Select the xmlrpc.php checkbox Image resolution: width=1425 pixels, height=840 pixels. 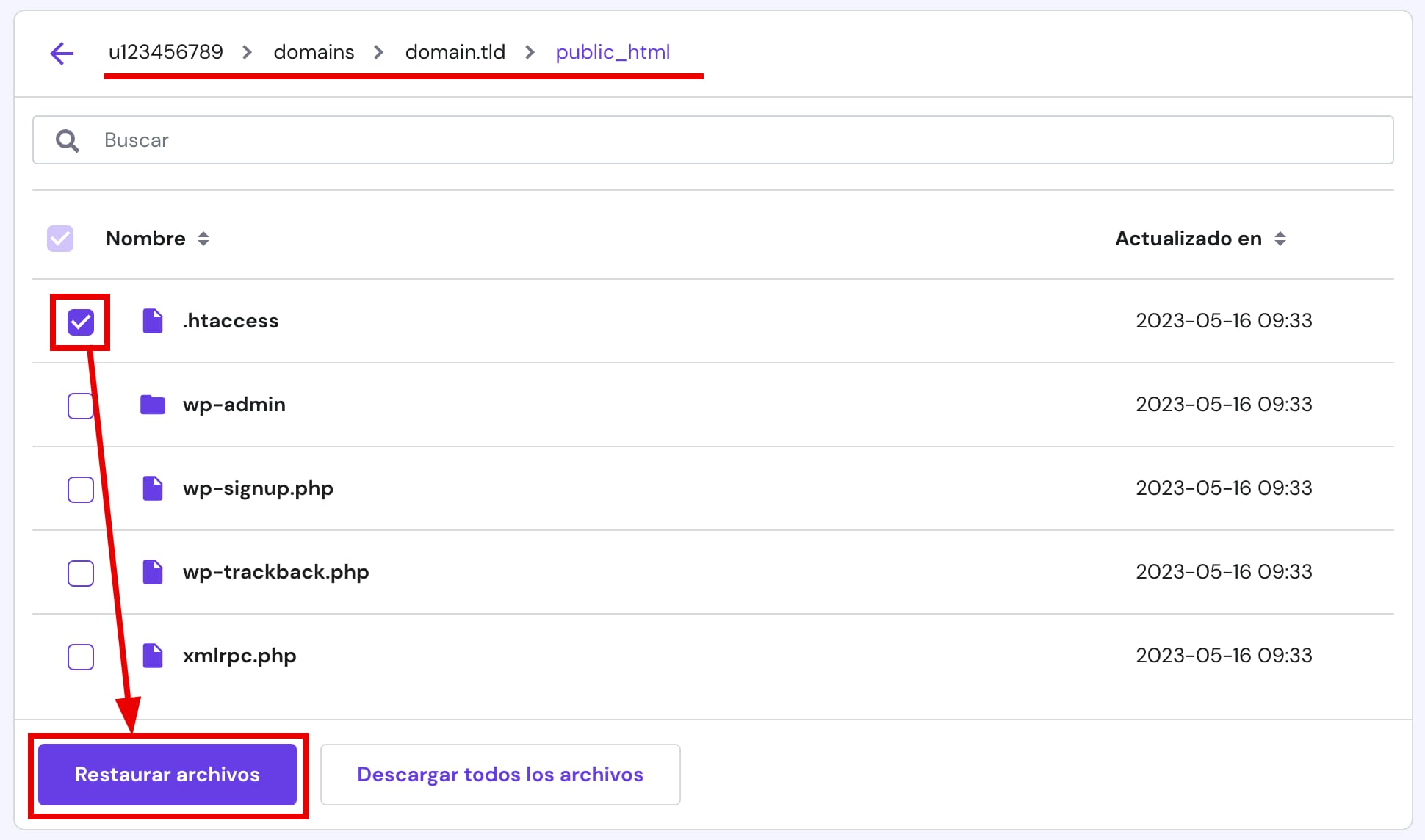click(81, 656)
